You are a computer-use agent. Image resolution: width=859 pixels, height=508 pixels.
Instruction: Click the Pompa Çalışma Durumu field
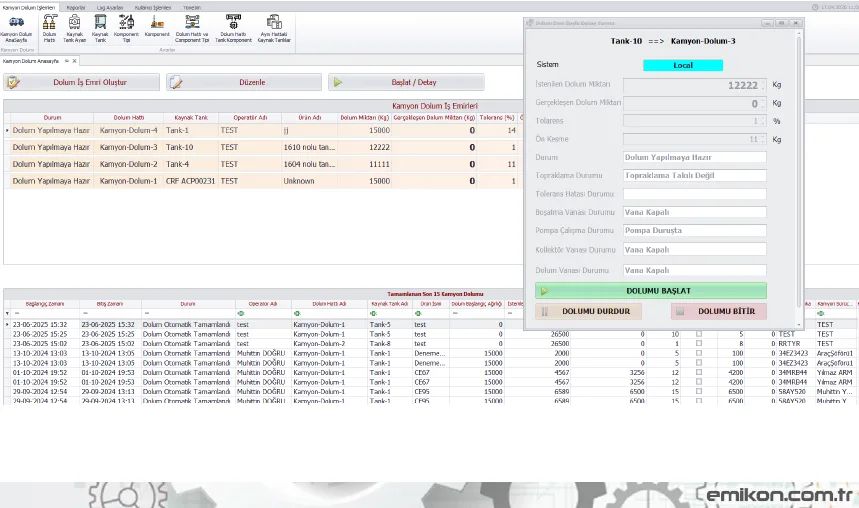pos(695,231)
